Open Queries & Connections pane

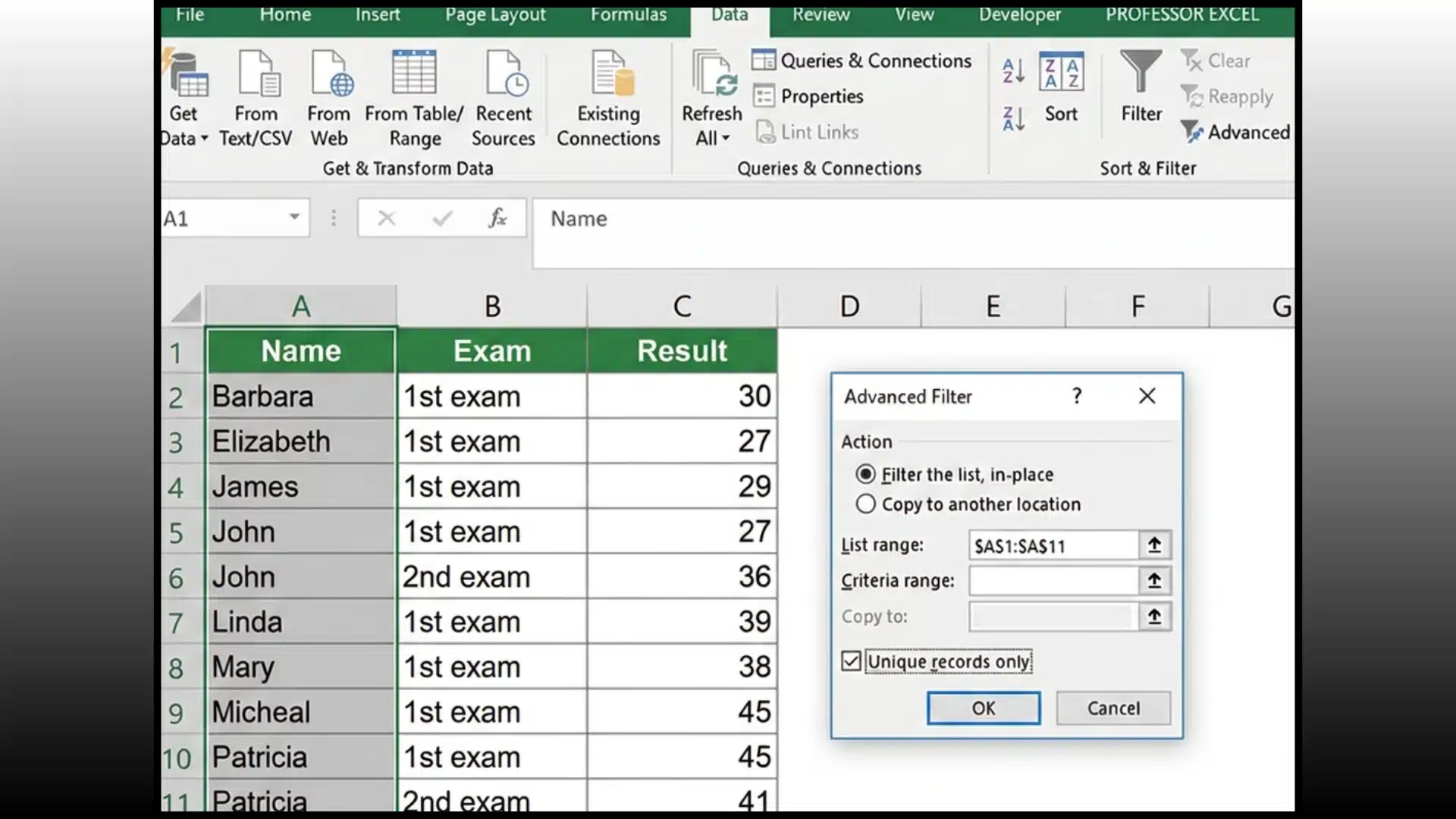click(x=861, y=61)
